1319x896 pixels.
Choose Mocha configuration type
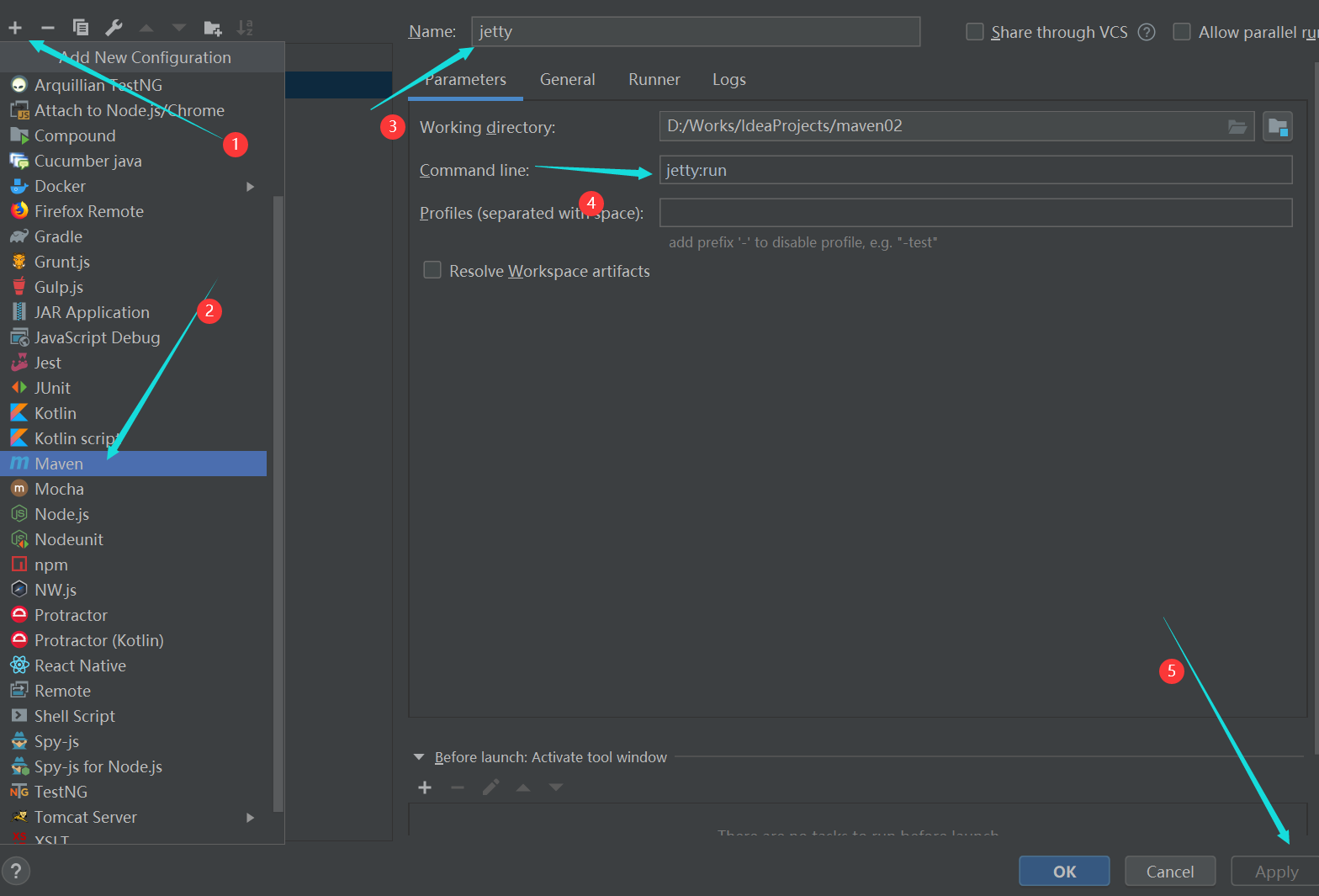[x=135, y=489]
